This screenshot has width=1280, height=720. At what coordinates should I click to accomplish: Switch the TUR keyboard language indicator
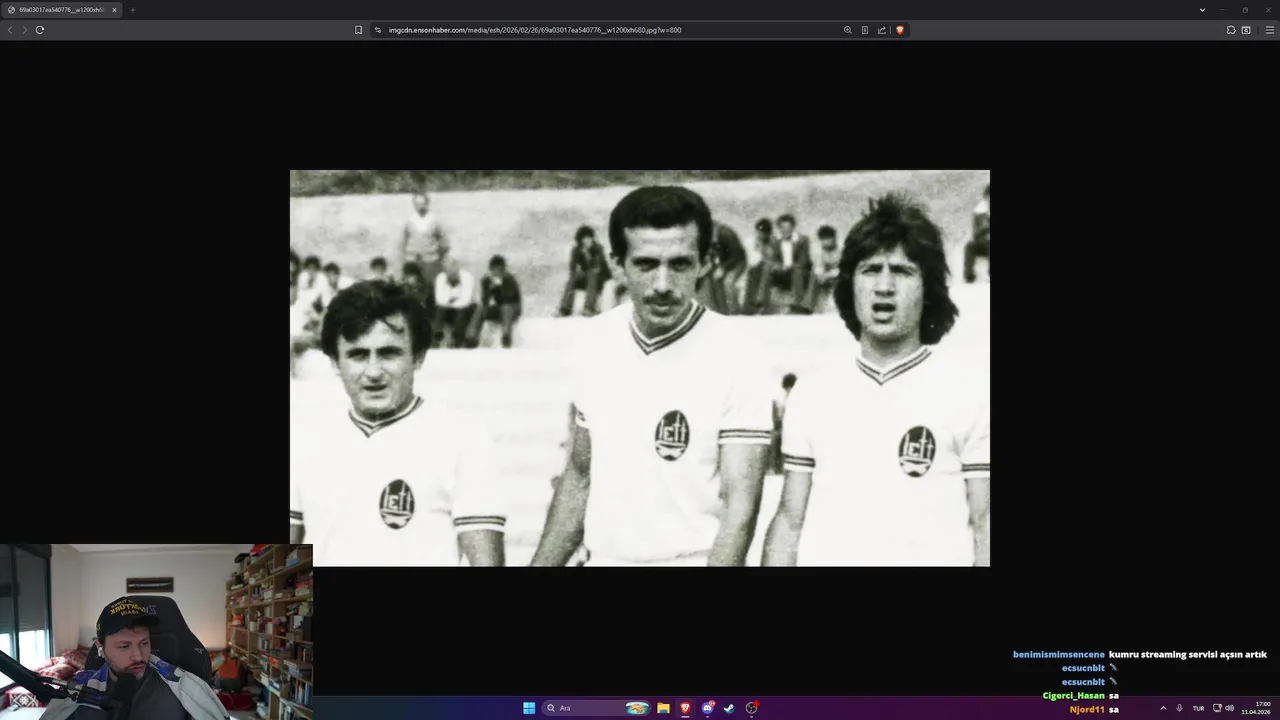click(x=1198, y=708)
